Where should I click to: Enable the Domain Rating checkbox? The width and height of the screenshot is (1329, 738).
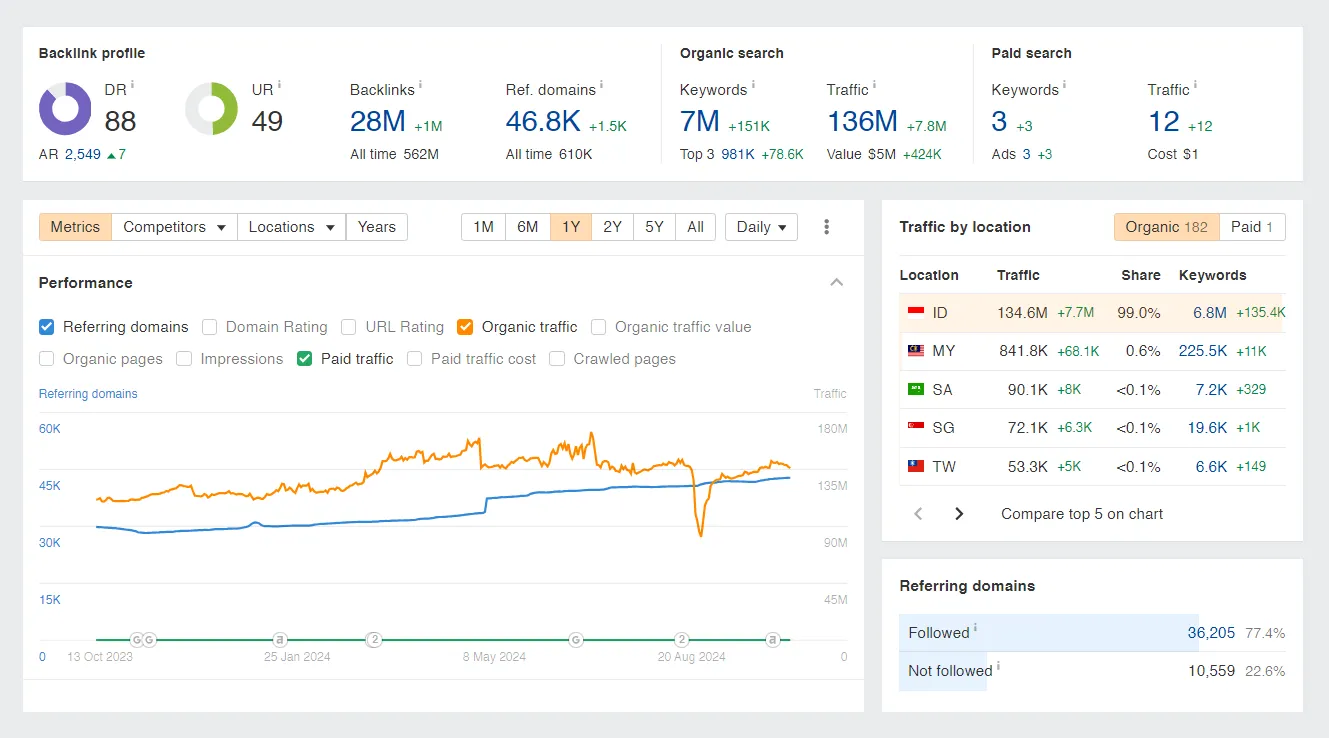210,327
